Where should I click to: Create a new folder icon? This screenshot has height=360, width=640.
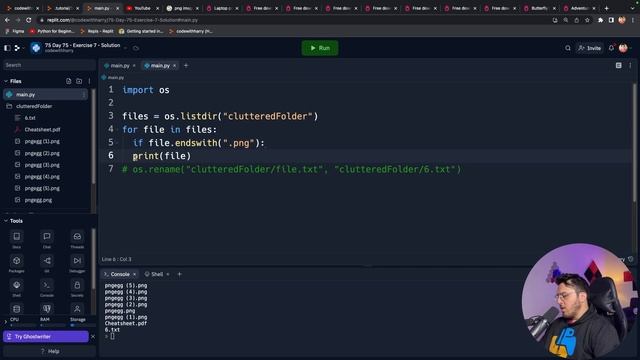[79, 81]
